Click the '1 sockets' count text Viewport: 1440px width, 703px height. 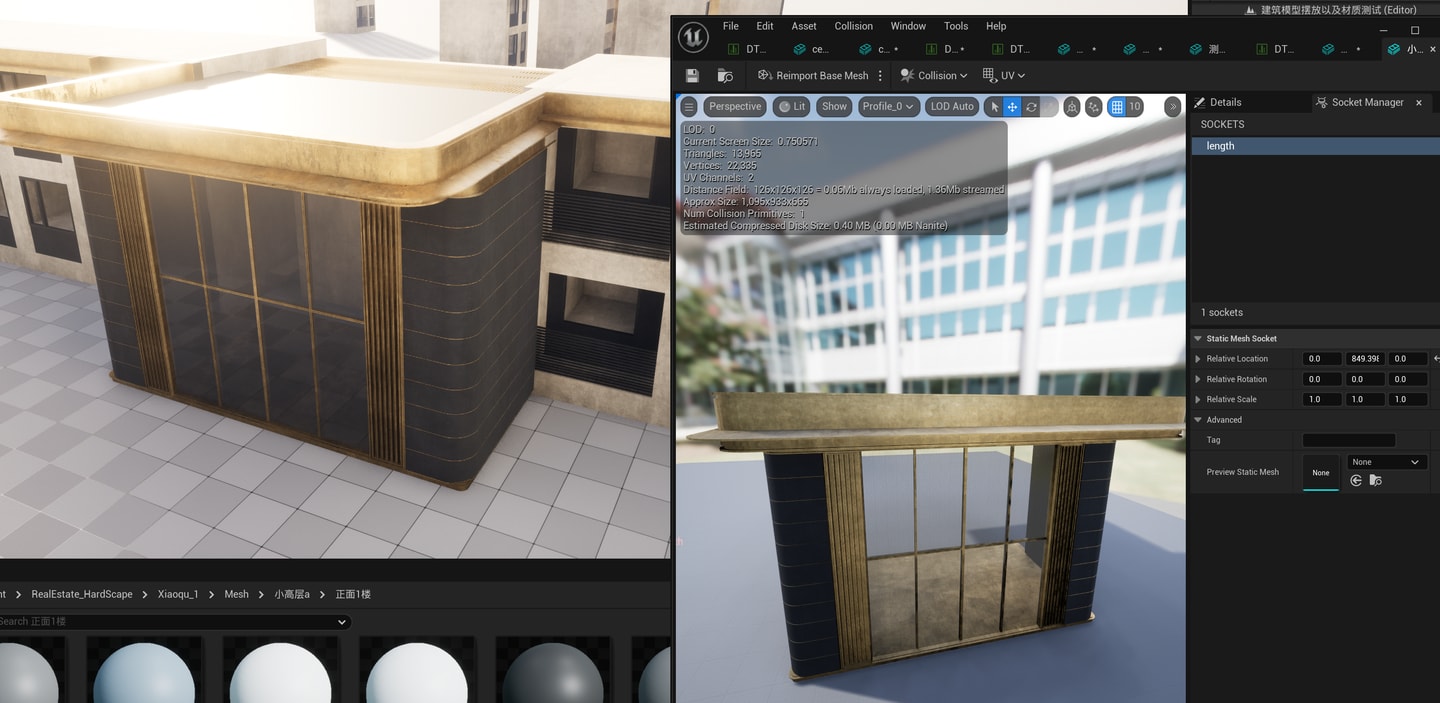point(1221,313)
